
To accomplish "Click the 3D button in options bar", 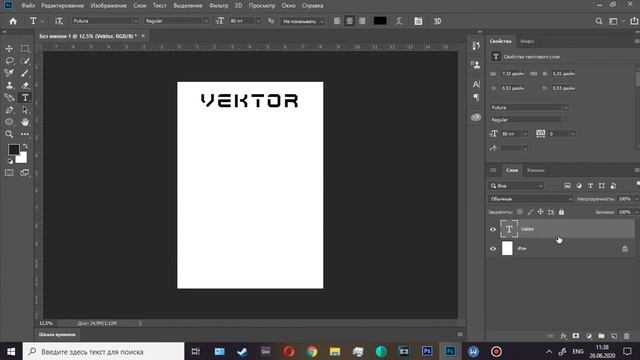I will pyautogui.click(x=437, y=21).
